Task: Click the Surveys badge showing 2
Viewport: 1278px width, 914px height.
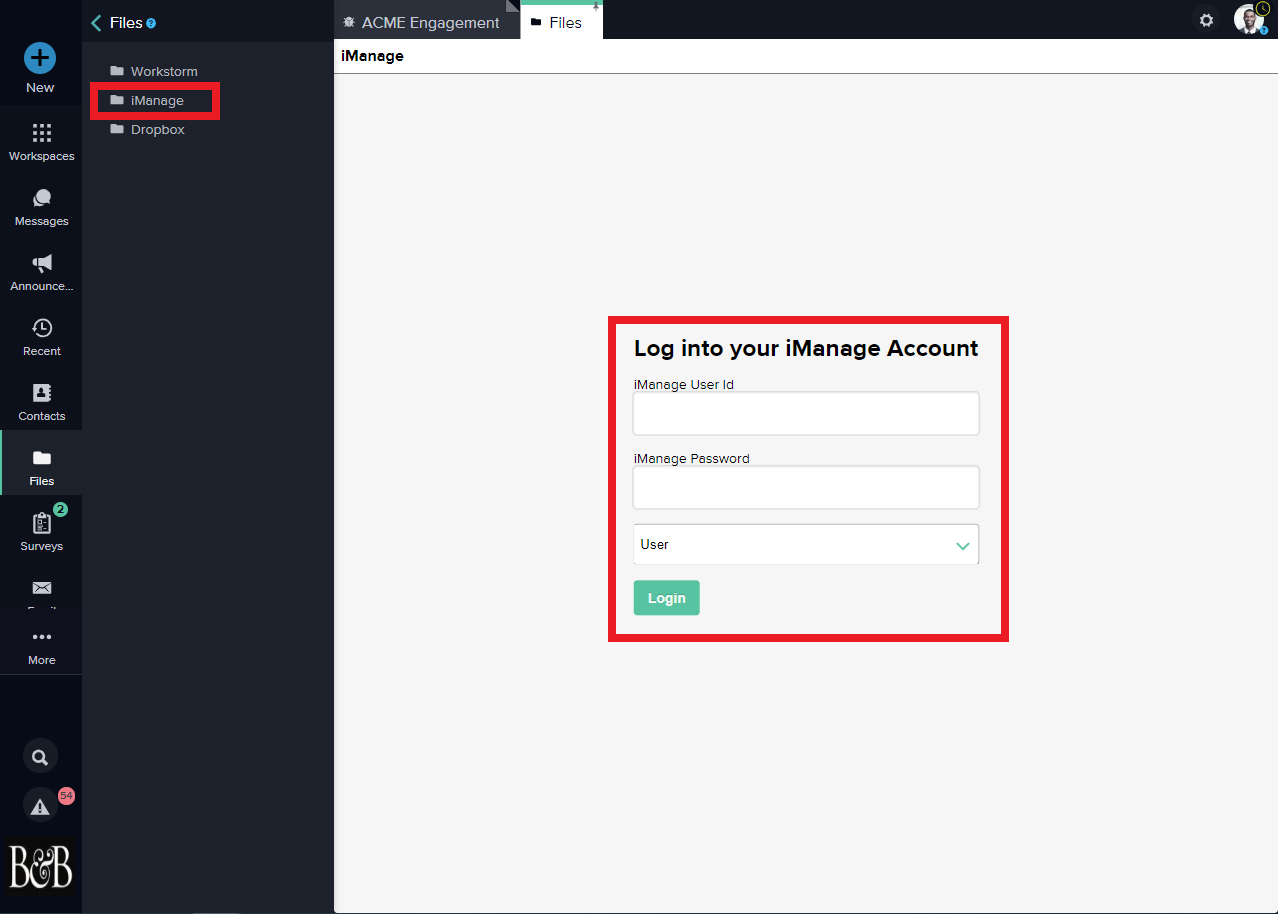Action: click(60, 509)
